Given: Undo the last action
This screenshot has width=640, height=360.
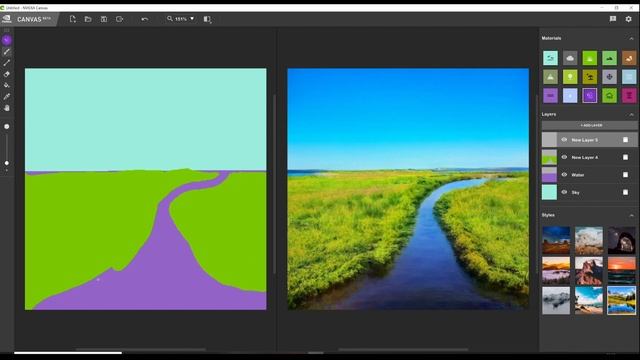Looking at the screenshot, I should tap(144, 19).
